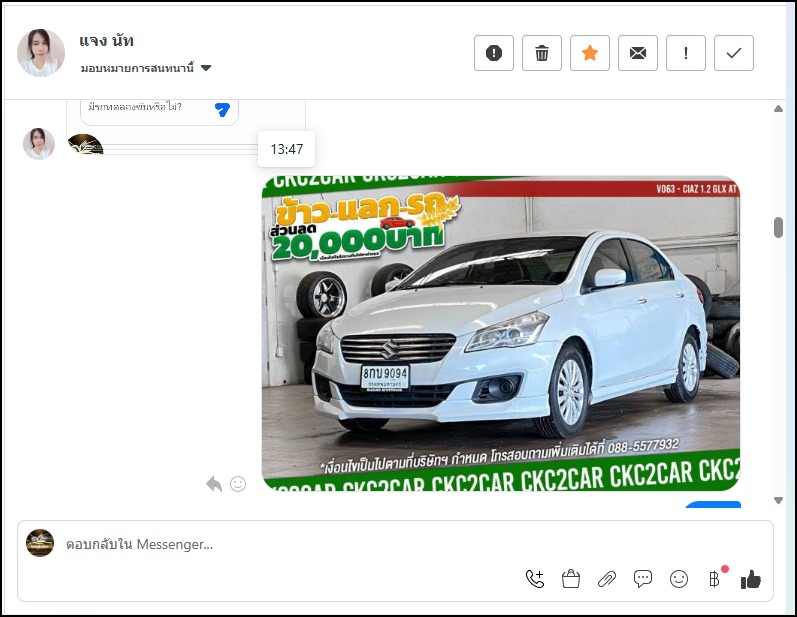The width and height of the screenshot is (797, 617).
Task: Toggle the orange star follow-up flag
Action: [589, 53]
